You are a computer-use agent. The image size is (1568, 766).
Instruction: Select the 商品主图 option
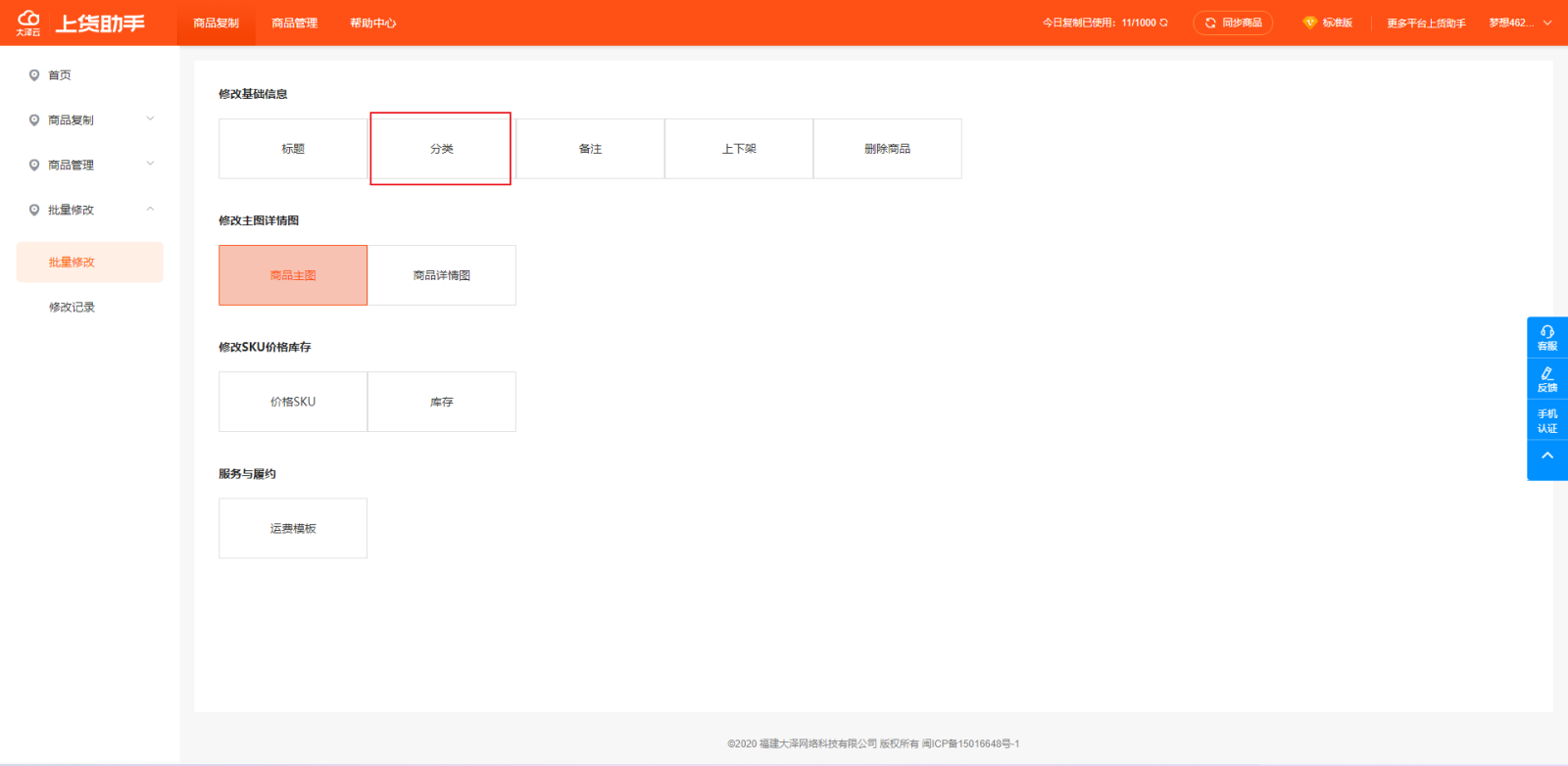tap(293, 275)
